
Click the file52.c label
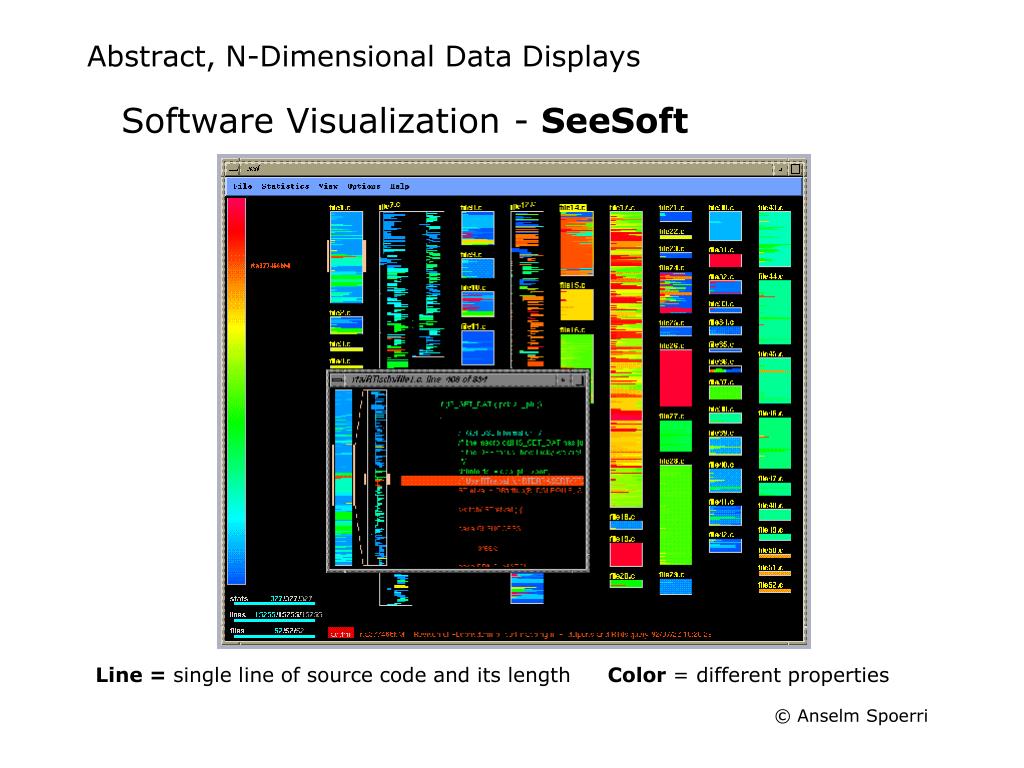[x=771, y=585]
